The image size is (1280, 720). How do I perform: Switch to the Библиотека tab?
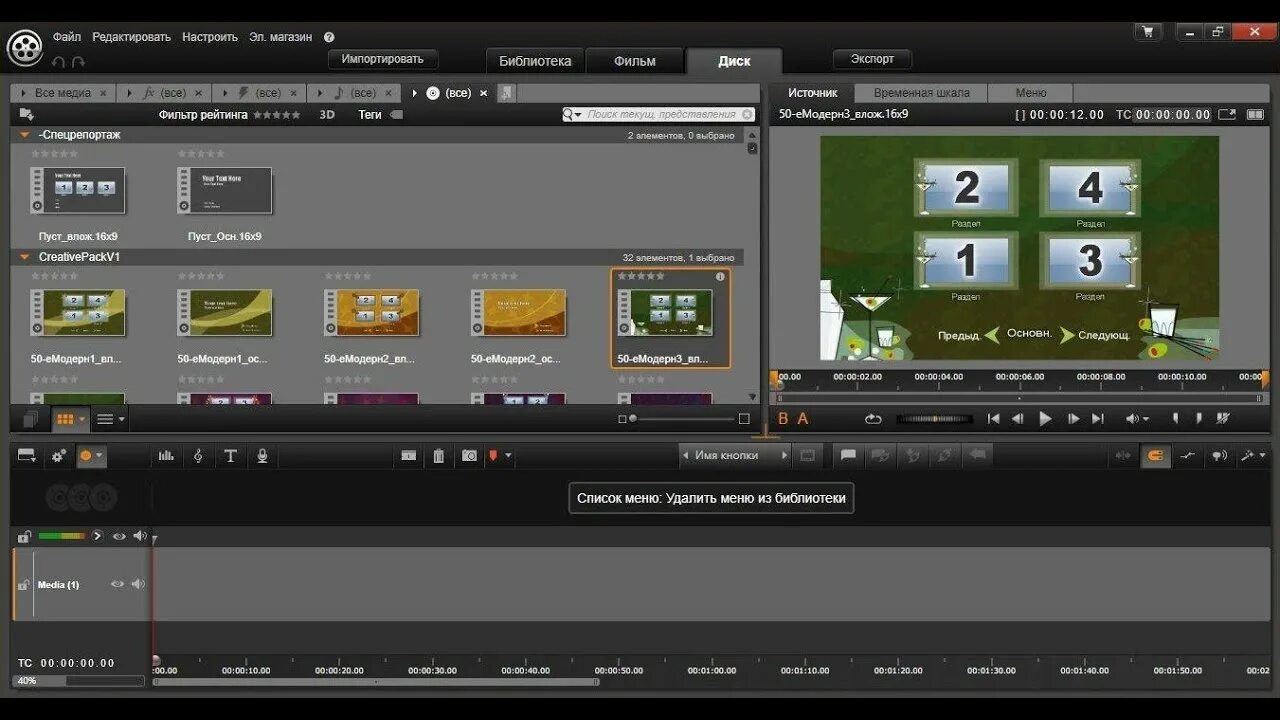coord(535,61)
